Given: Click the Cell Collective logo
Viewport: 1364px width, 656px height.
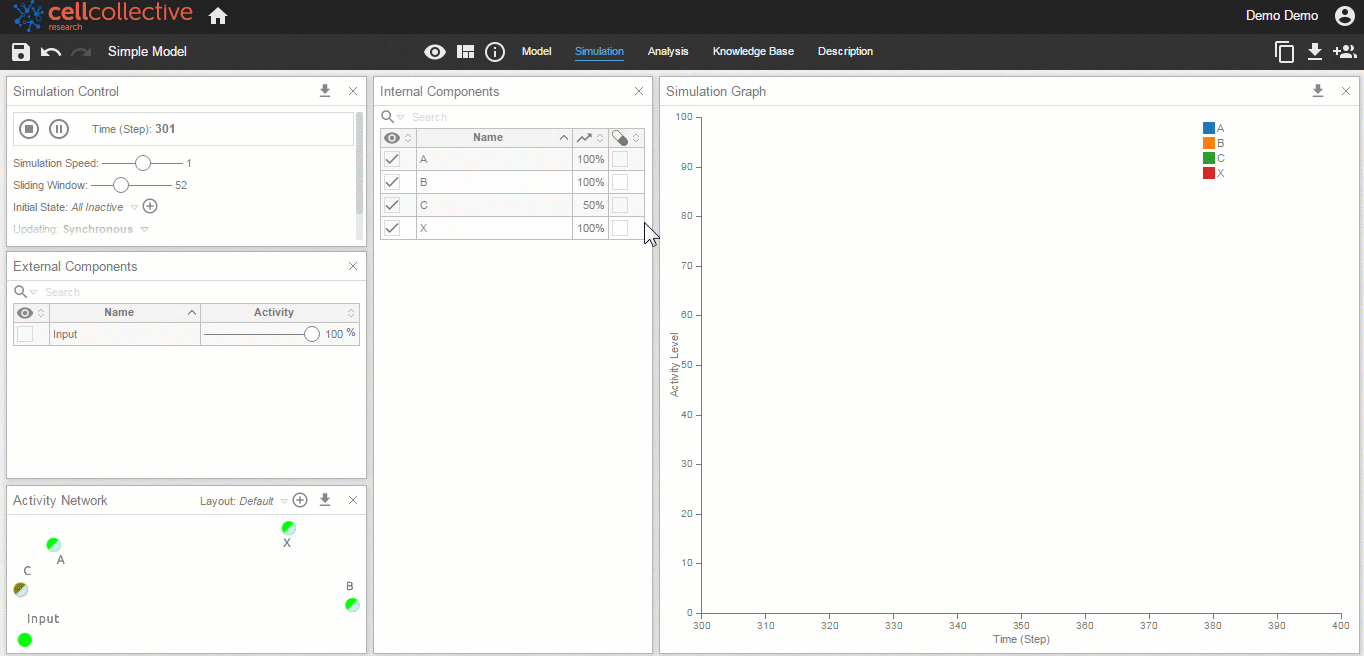Looking at the screenshot, I should pos(103,16).
